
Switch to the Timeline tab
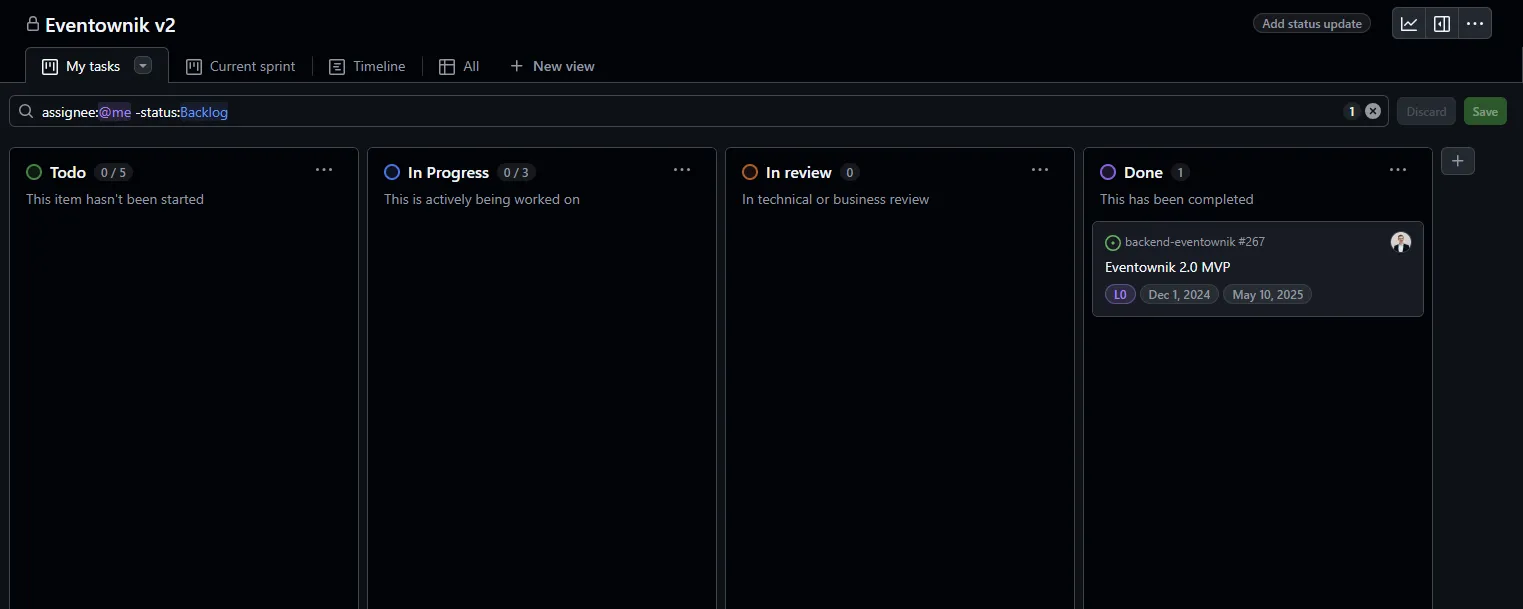click(x=367, y=66)
